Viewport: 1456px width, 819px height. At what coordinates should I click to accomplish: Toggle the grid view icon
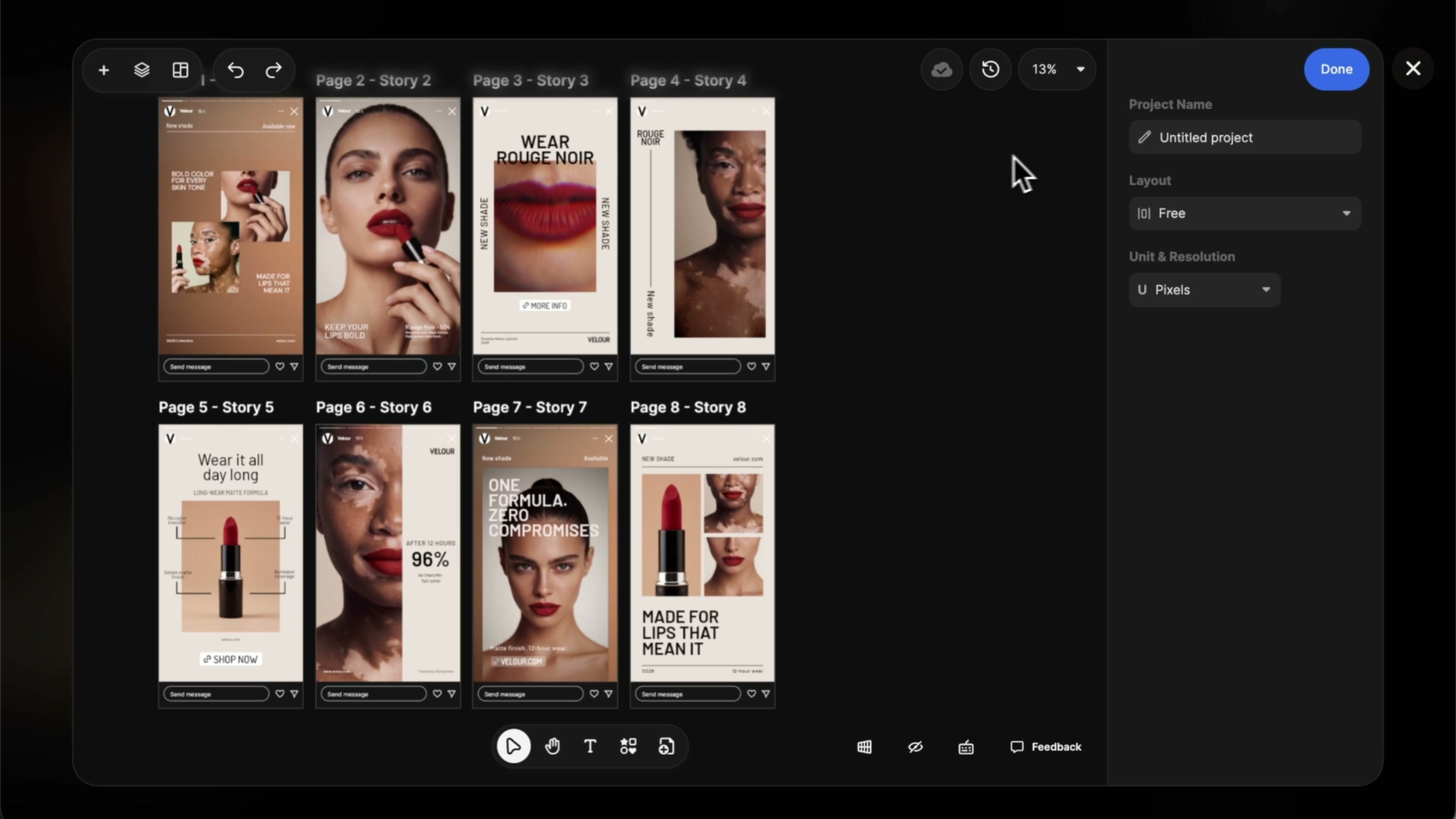864,747
